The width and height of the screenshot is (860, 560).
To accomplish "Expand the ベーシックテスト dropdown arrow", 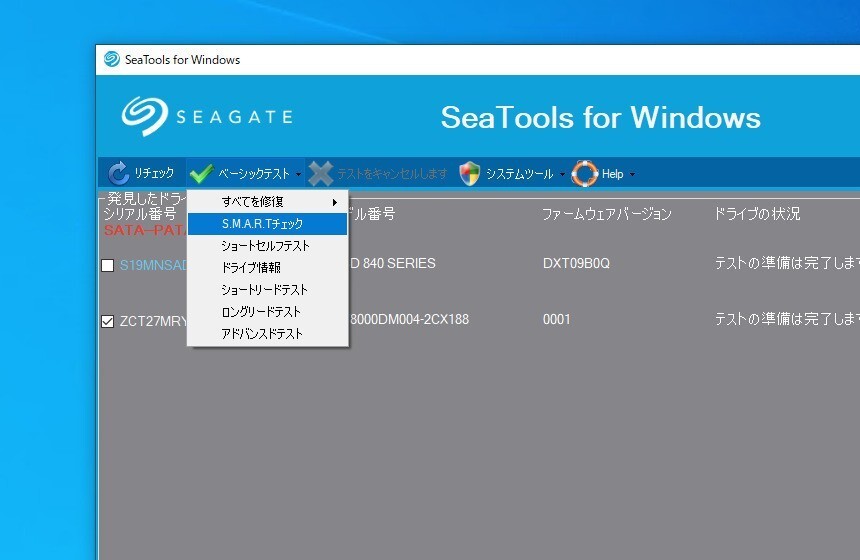I will click(x=298, y=175).
